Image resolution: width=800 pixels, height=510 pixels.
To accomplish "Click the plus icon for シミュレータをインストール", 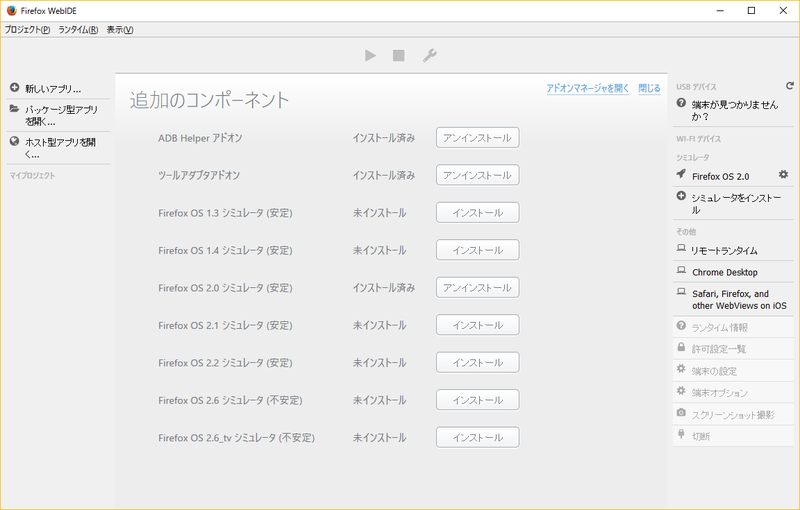I will point(681,196).
